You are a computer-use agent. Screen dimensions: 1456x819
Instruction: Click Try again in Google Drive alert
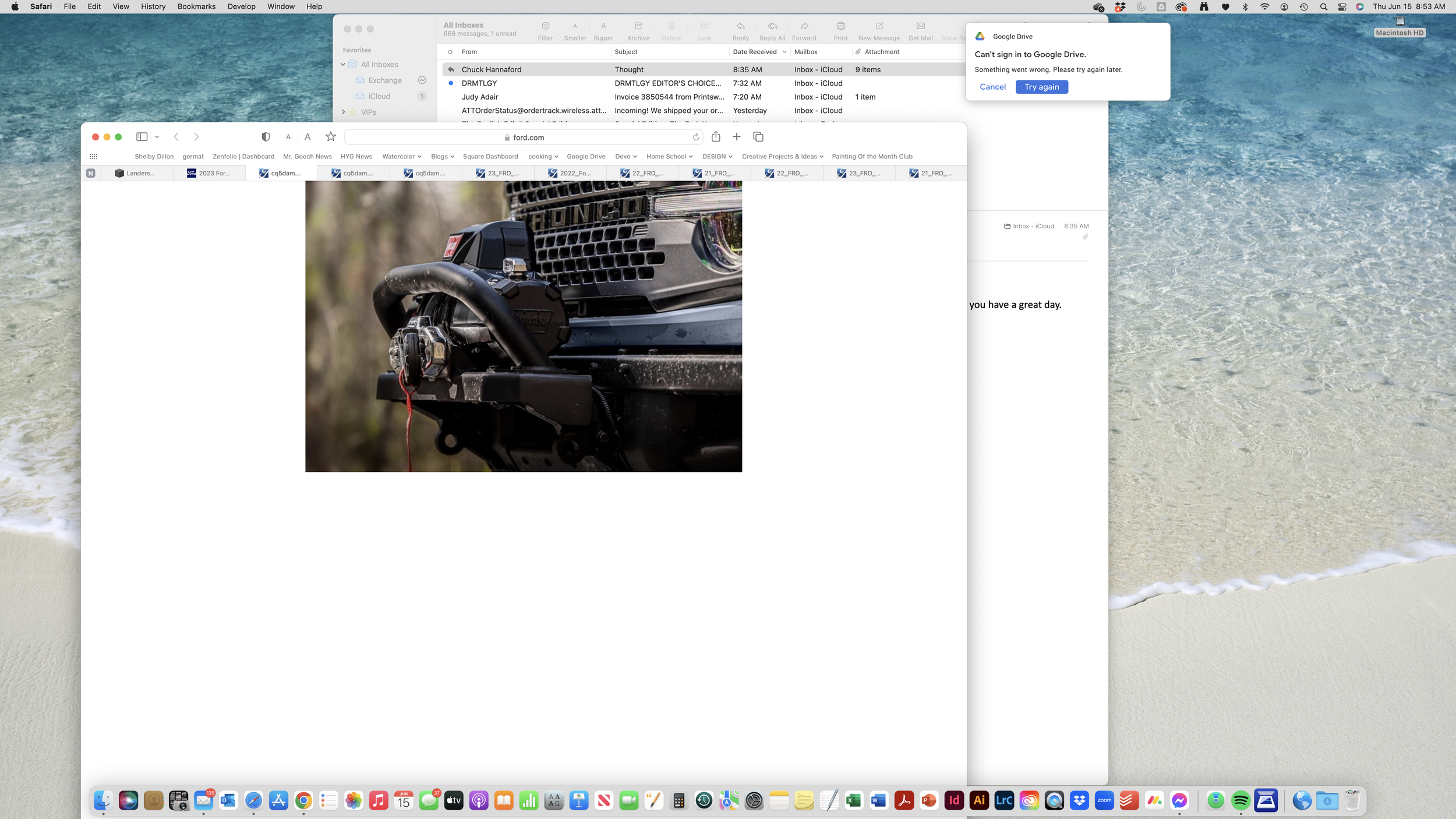pos(1041,87)
